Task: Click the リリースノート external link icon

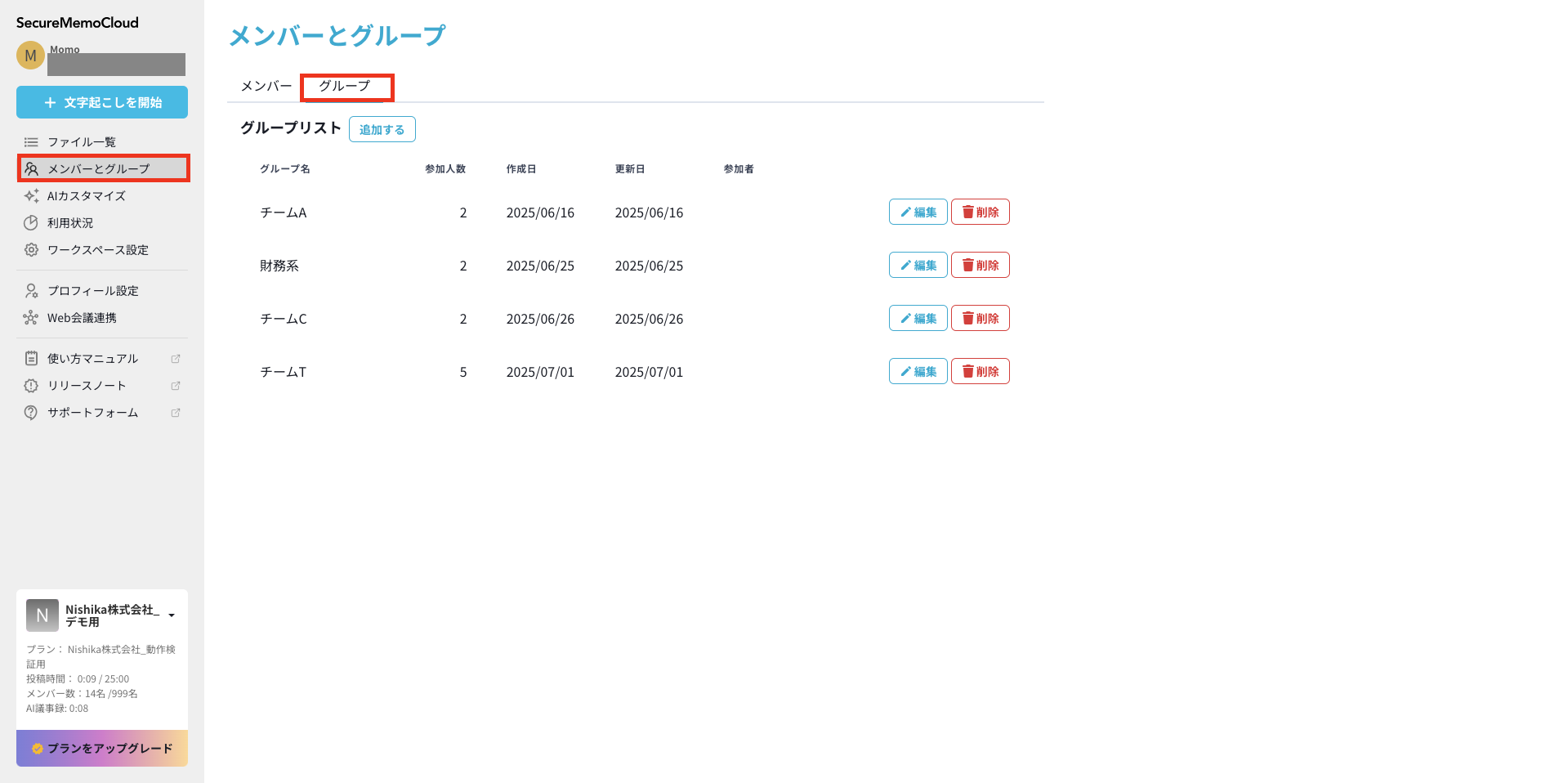Action: click(175, 386)
